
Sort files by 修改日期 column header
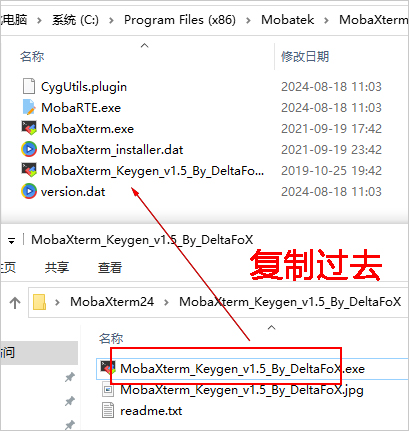[305, 57]
